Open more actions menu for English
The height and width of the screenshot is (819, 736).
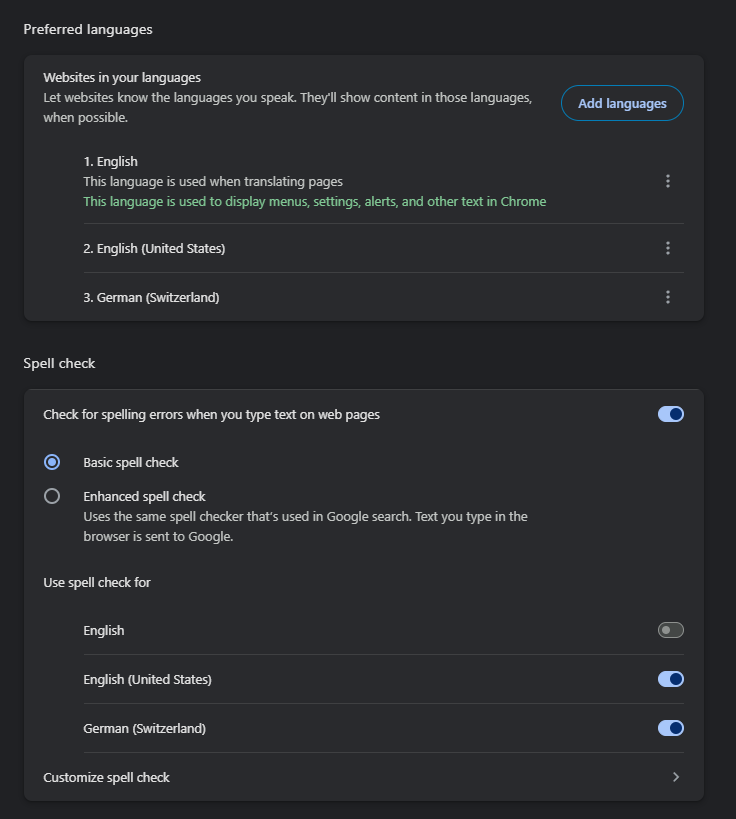668,181
